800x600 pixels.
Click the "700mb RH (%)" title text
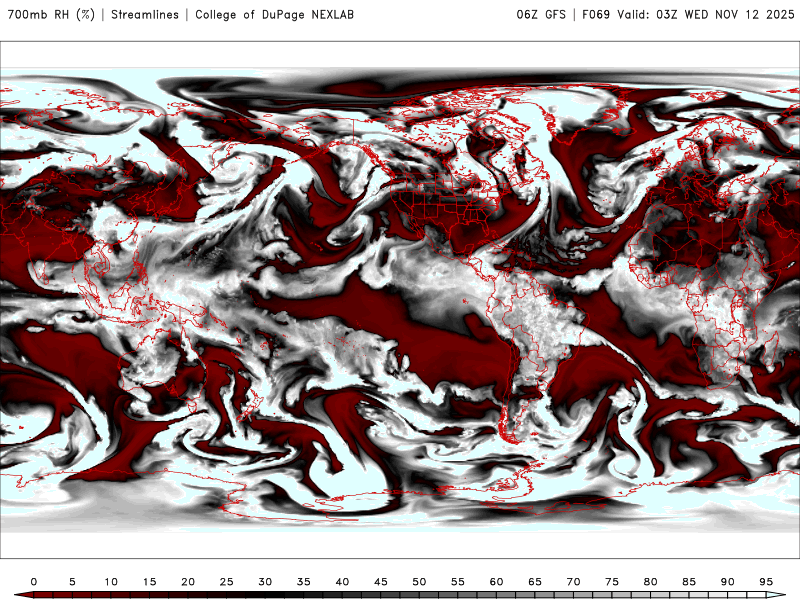tap(51, 15)
